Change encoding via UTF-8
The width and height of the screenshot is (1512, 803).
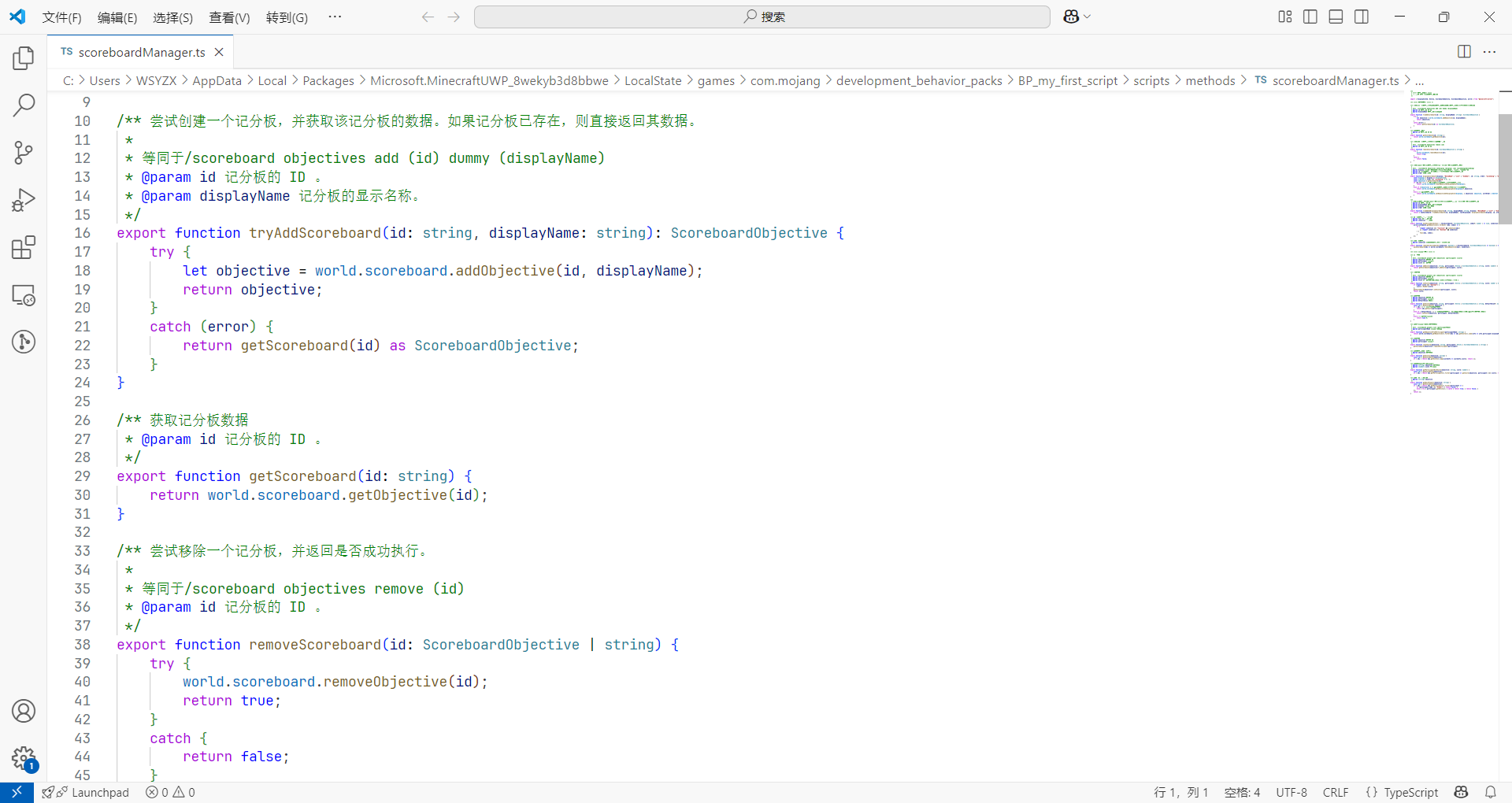(1291, 792)
